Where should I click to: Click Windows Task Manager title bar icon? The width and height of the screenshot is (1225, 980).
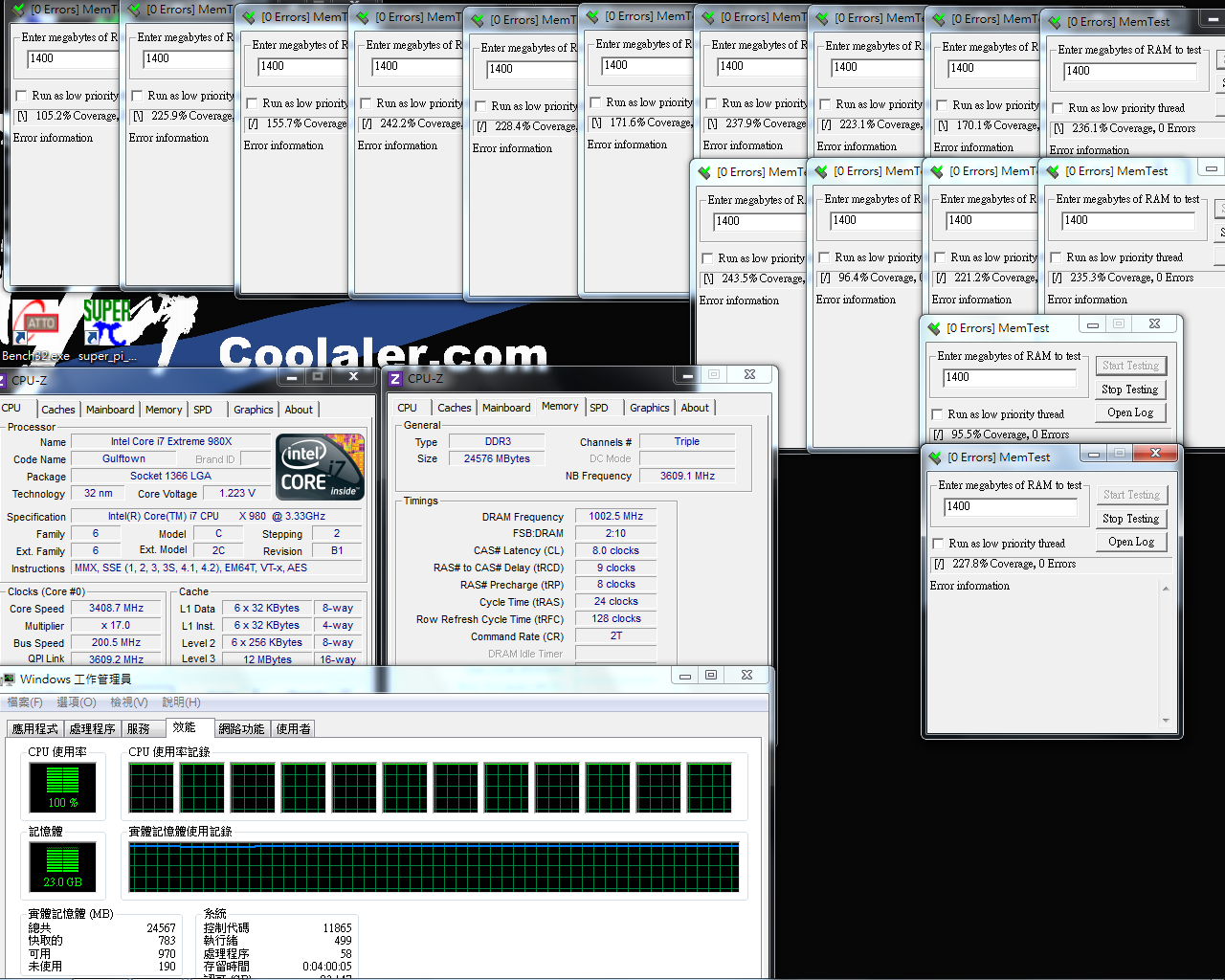[9, 679]
